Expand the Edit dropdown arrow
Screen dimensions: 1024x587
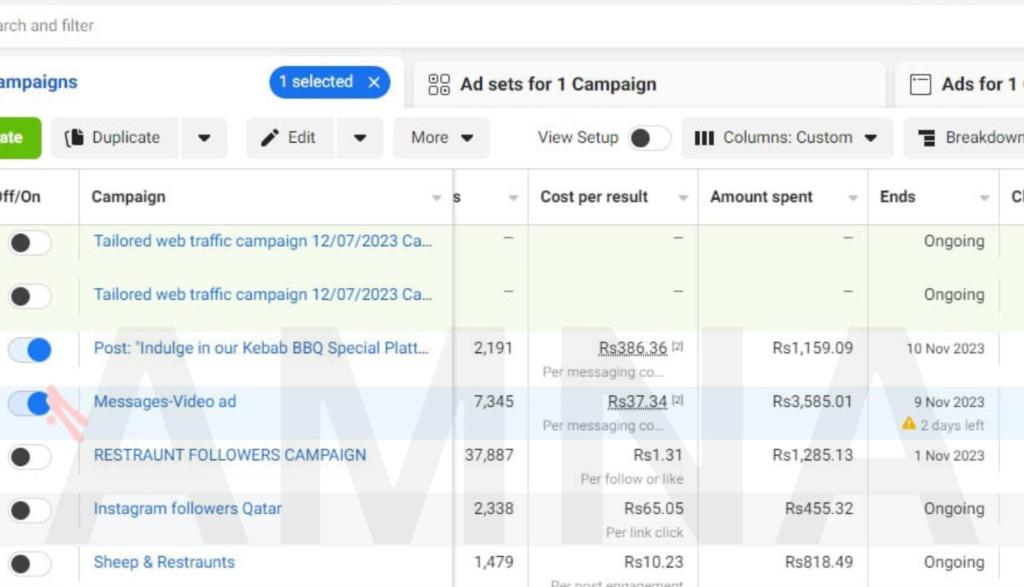(360, 138)
